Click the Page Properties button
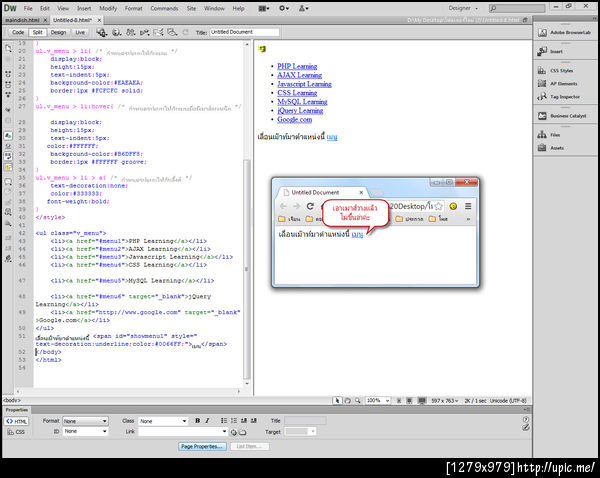Image resolution: width=600 pixels, height=478 pixels. click(x=203, y=446)
